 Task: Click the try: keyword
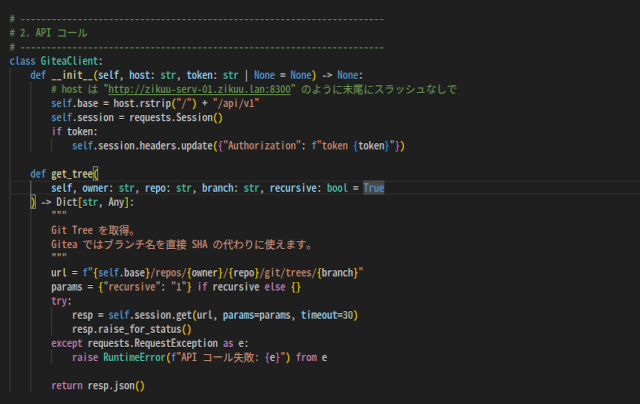click(x=61, y=300)
